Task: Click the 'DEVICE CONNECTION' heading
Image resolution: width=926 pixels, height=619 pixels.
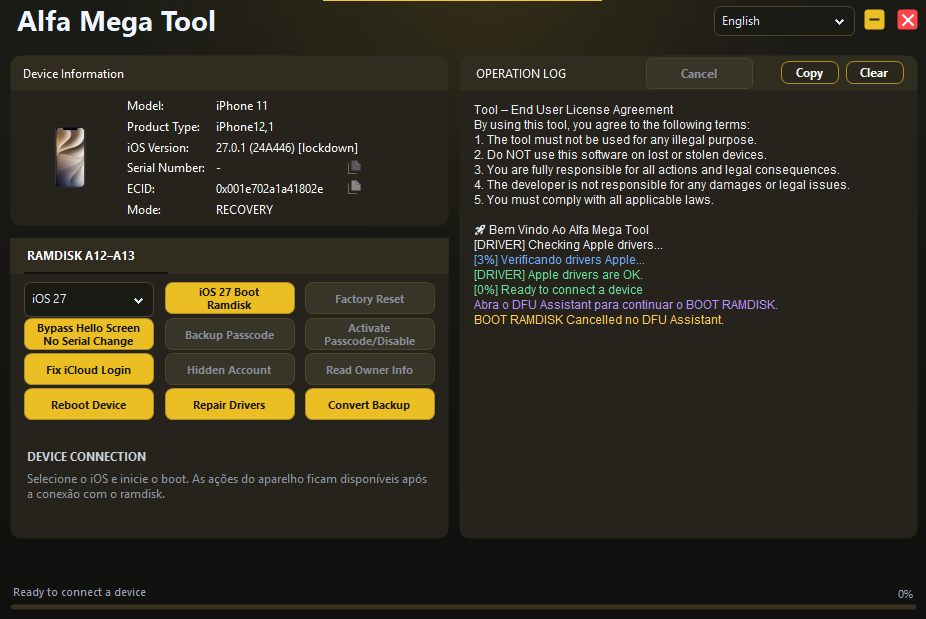Action: pos(86,457)
